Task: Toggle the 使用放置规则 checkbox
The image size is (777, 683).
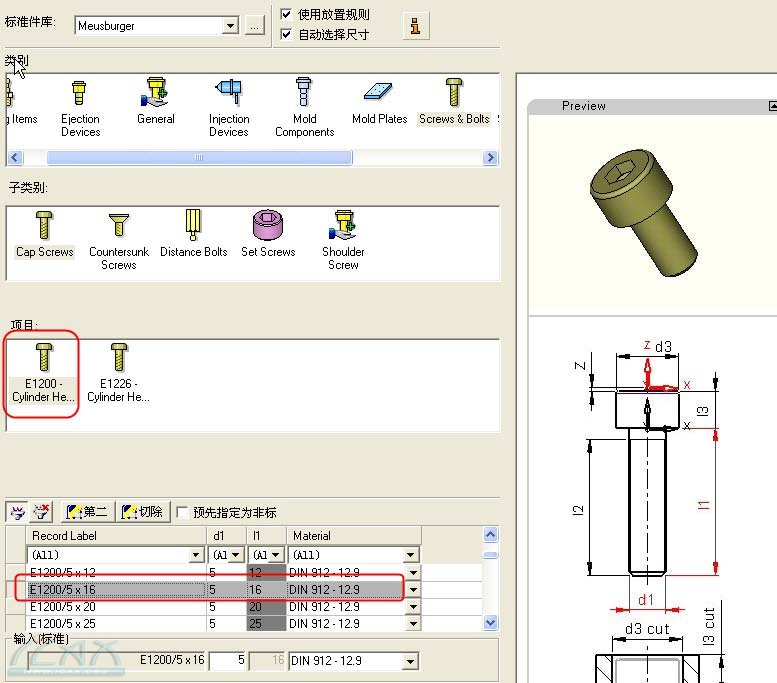Action: tap(287, 14)
